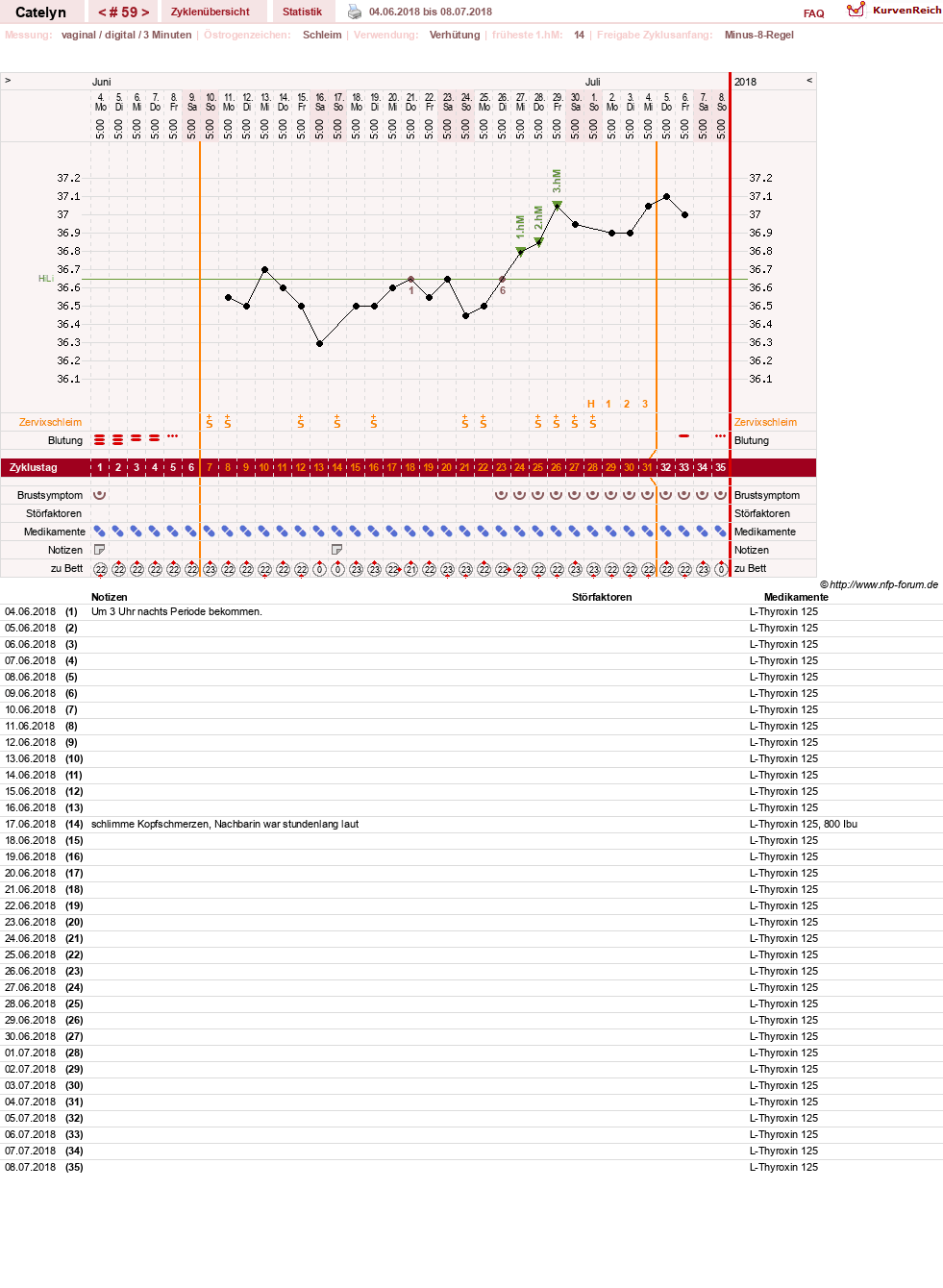Click the 'Störfaktoren' column header in notes table
The width and height of the screenshot is (943, 1288).
click(x=602, y=597)
